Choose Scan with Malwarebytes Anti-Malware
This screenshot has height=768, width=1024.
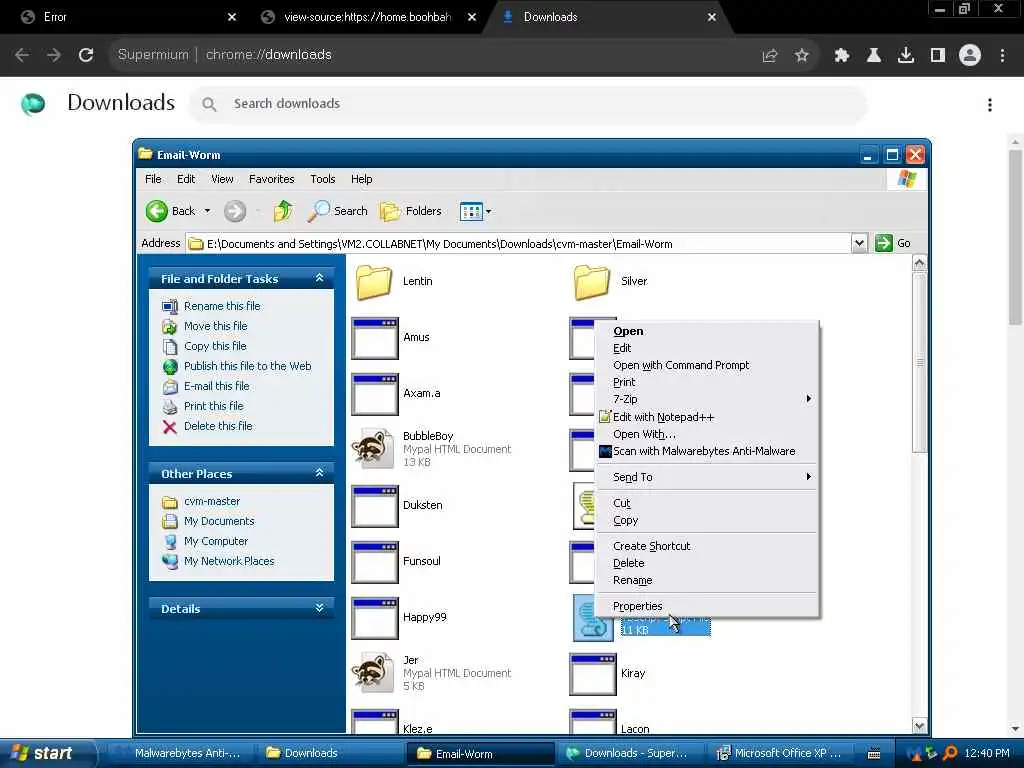coord(707,451)
